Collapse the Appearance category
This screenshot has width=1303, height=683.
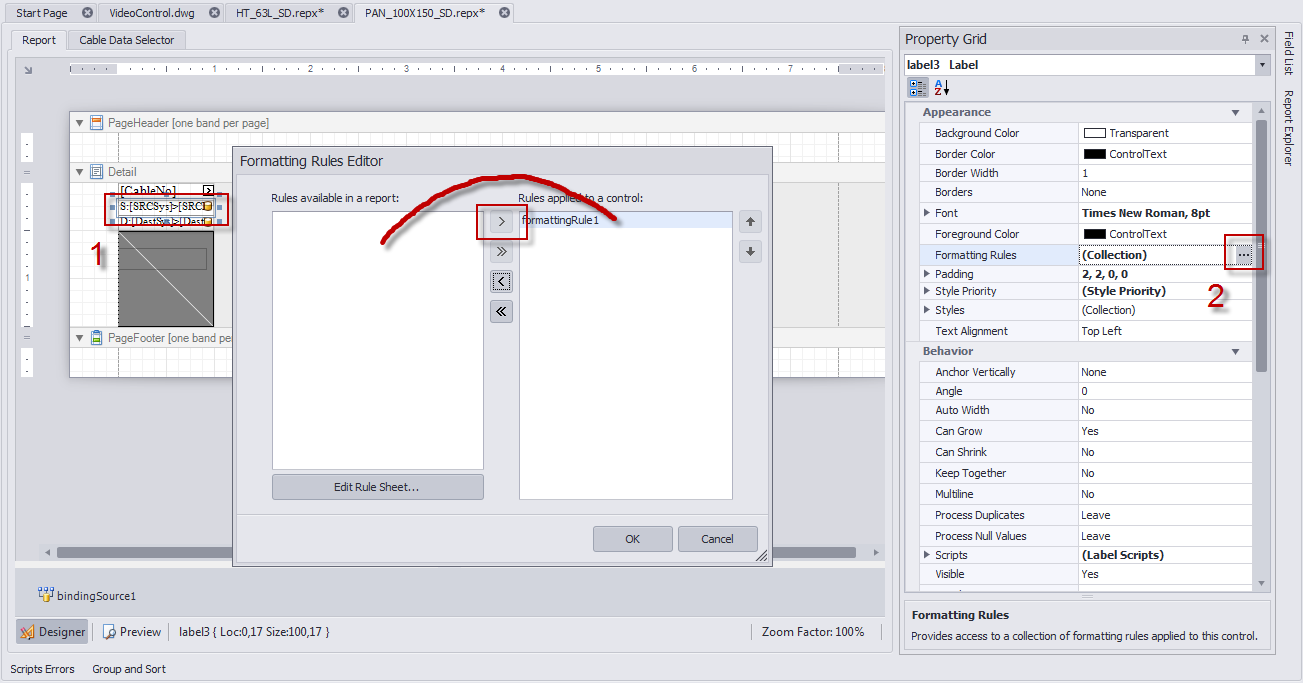click(x=1236, y=113)
